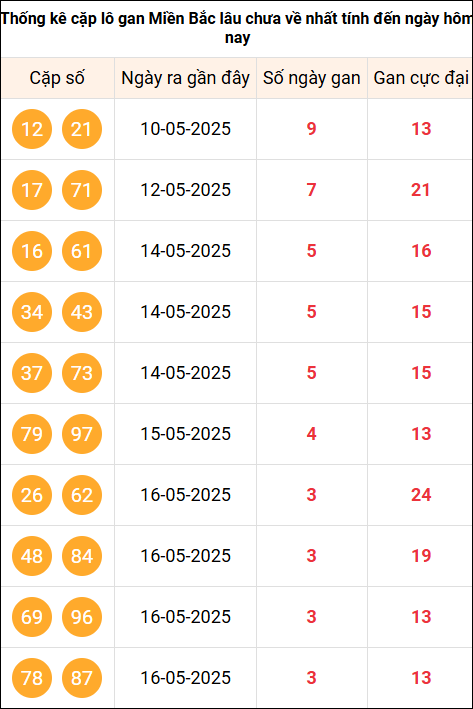Click the 15-05-2025 date cell
Image resolution: width=473 pixels, height=709 pixels.
point(185,434)
